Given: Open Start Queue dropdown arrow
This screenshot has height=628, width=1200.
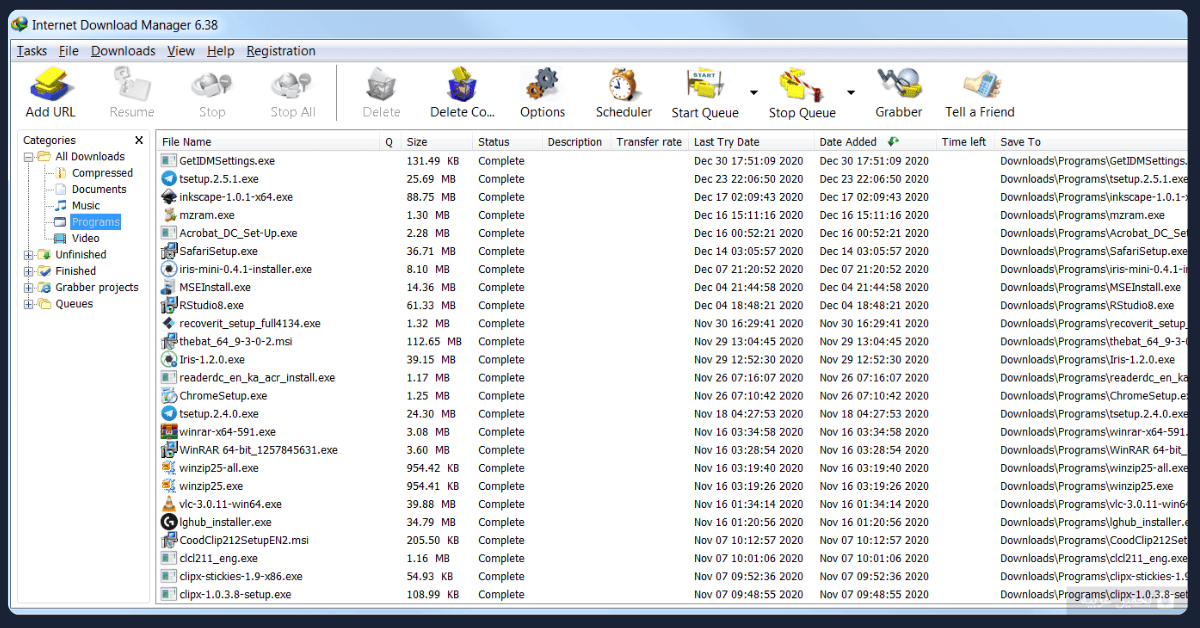Looking at the screenshot, I should pos(753,91).
